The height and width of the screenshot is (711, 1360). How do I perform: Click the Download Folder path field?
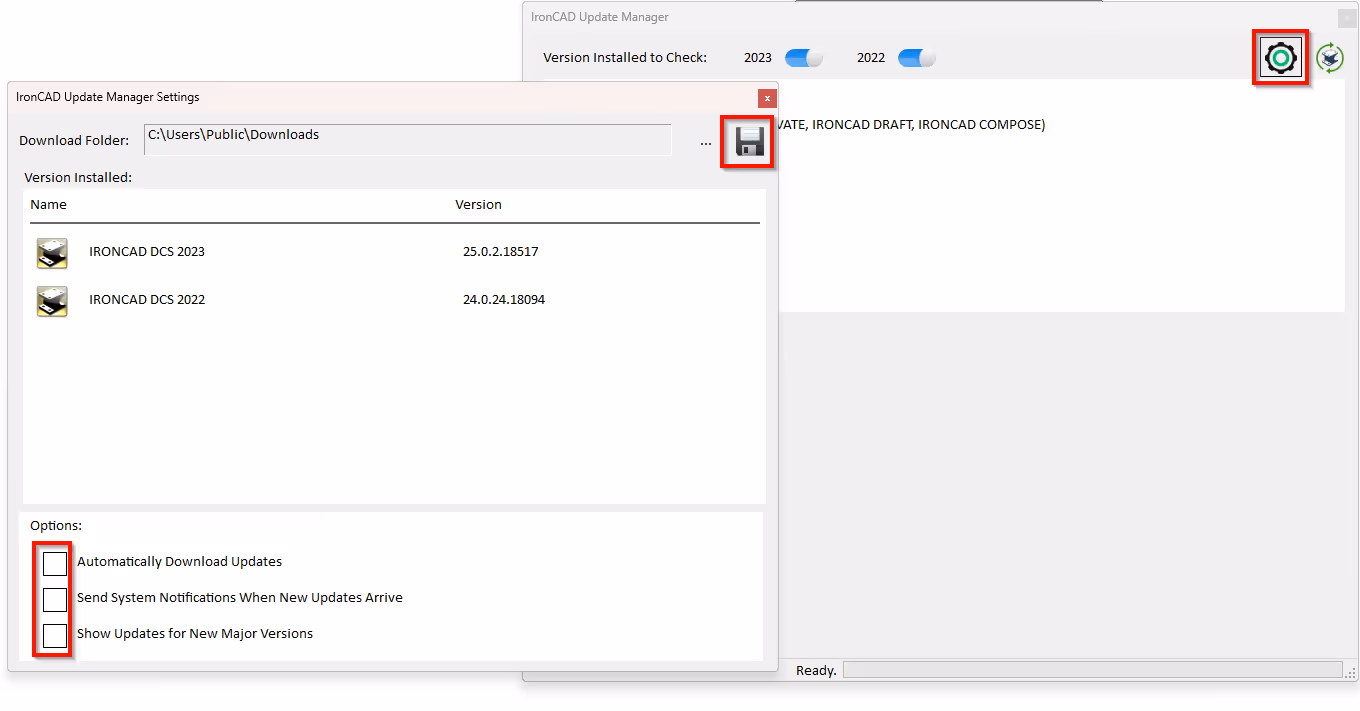click(x=408, y=140)
